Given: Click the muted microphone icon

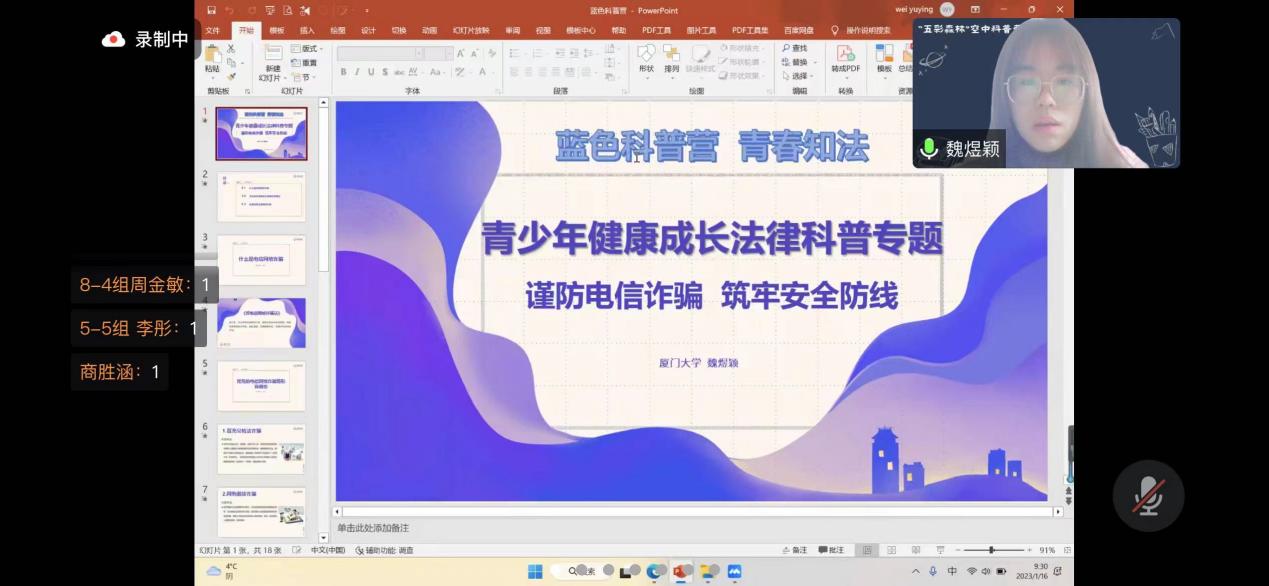Looking at the screenshot, I should tap(1148, 496).
